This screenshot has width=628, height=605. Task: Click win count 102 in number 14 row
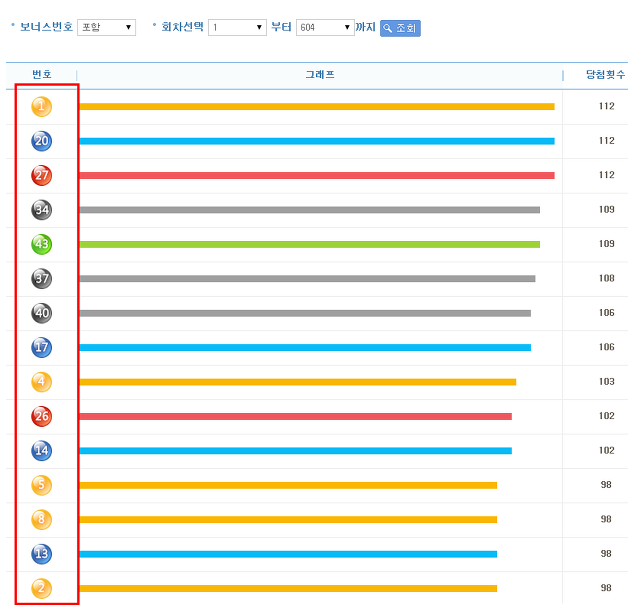606,450
